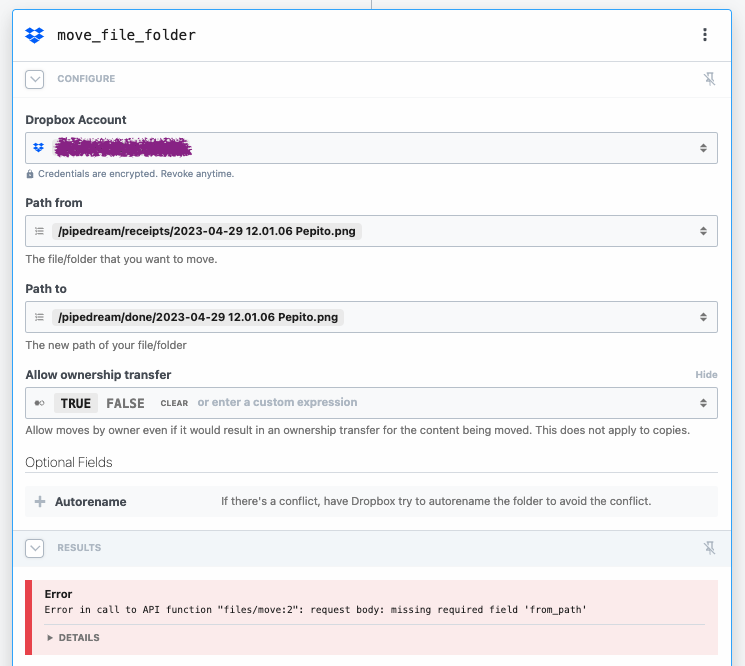Click the files/move:2 error message text
The image size is (745, 666).
[x=315, y=610]
